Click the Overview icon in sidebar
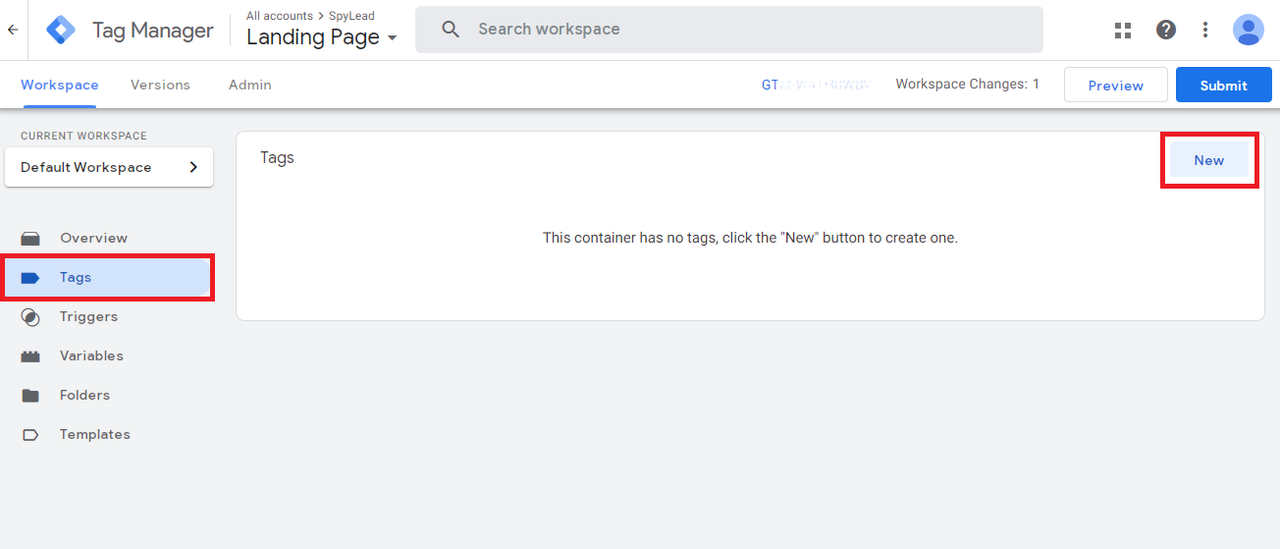The height and width of the screenshot is (549, 1280). click(31, 238)
